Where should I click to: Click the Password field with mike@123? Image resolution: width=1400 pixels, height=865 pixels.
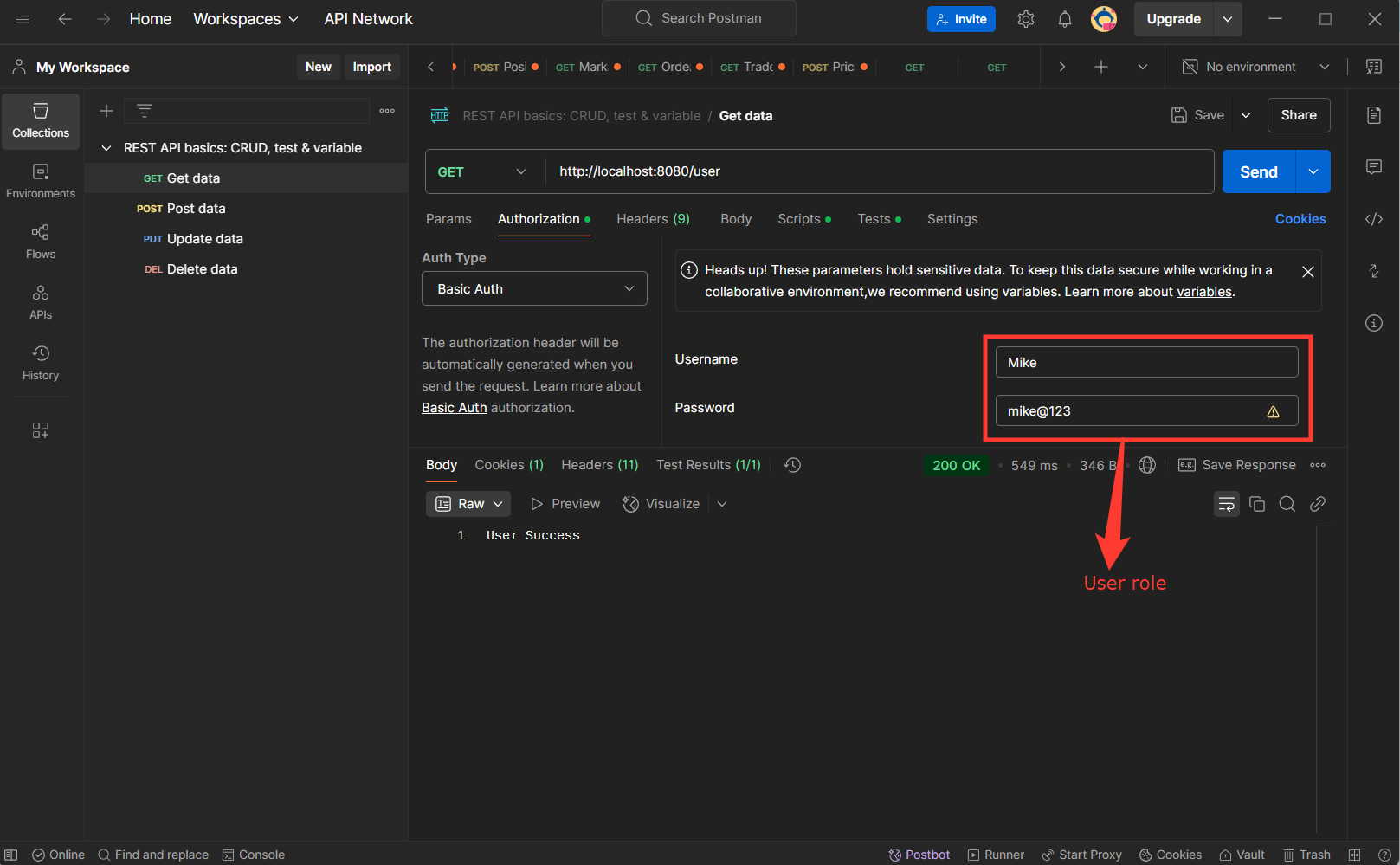(1146, 410)
